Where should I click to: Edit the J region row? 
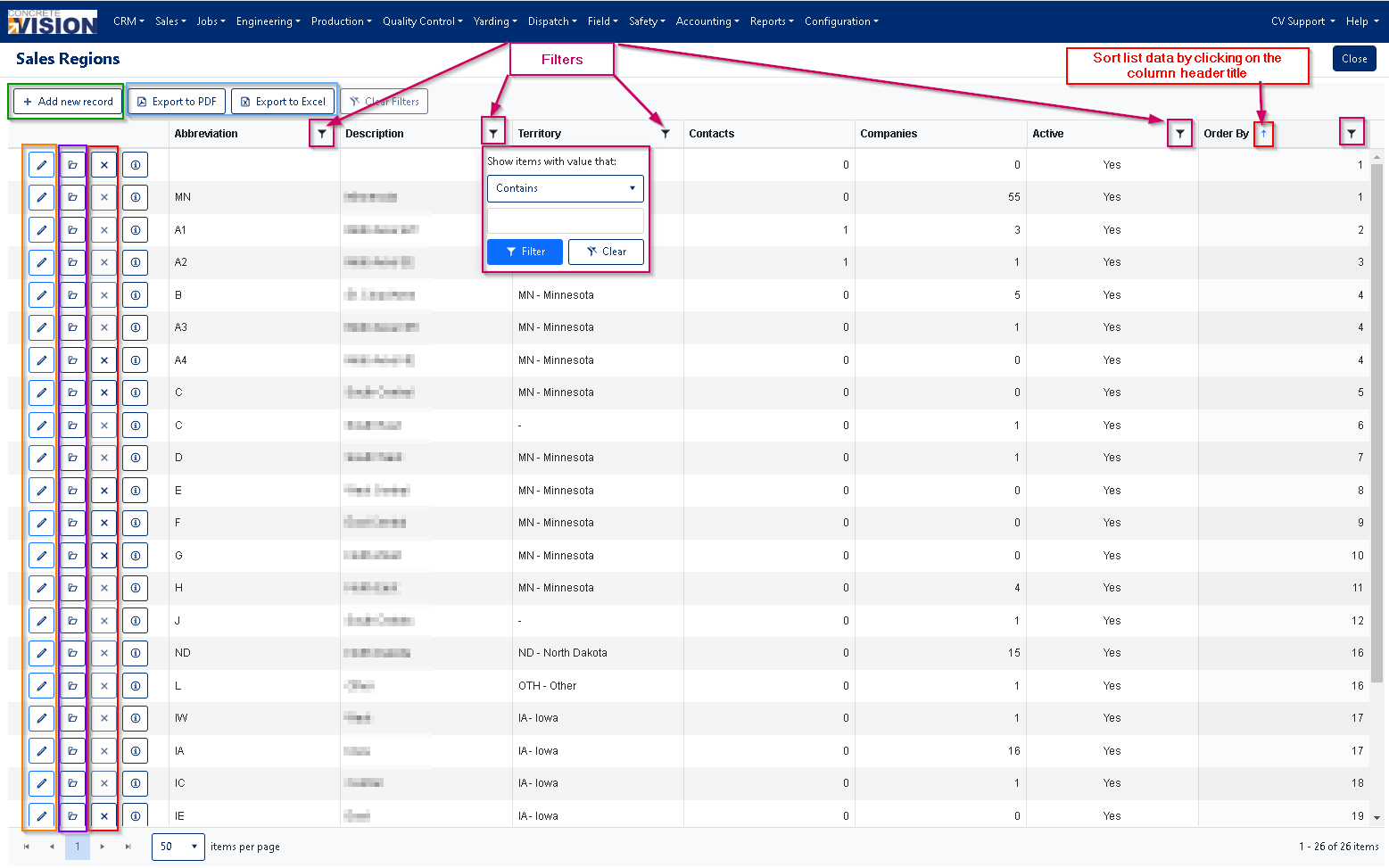coord(41,621)
